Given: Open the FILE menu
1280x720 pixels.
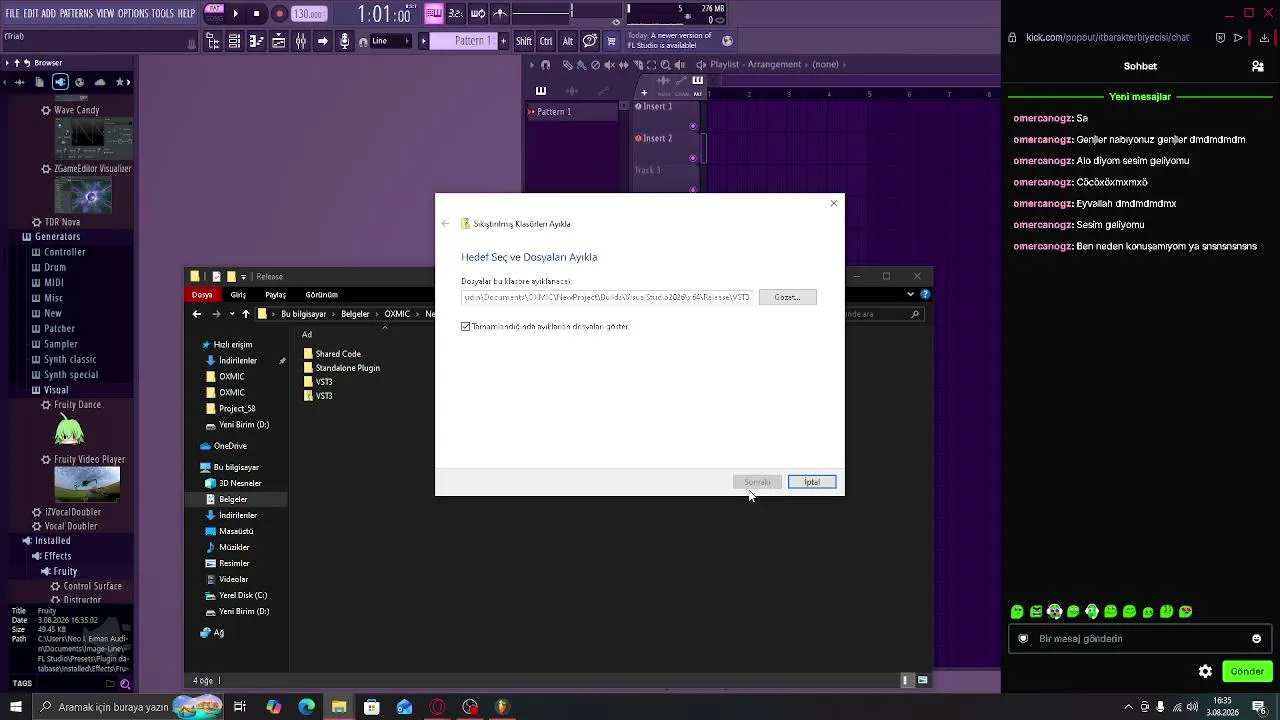Looking at the screenshot, I should 13,14.
